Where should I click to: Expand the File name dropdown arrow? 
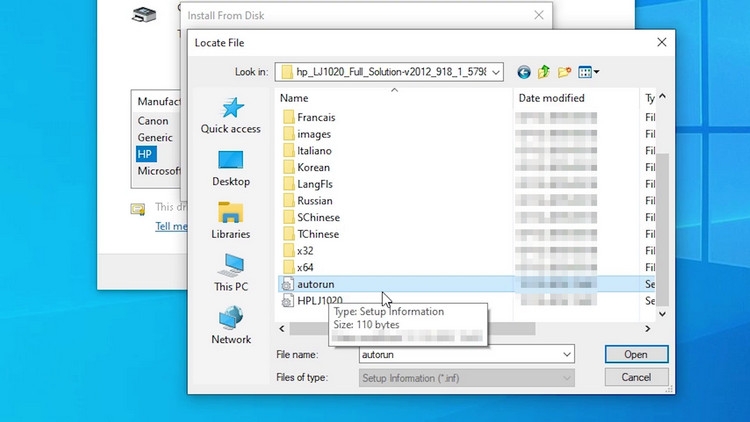click(567, 355)
